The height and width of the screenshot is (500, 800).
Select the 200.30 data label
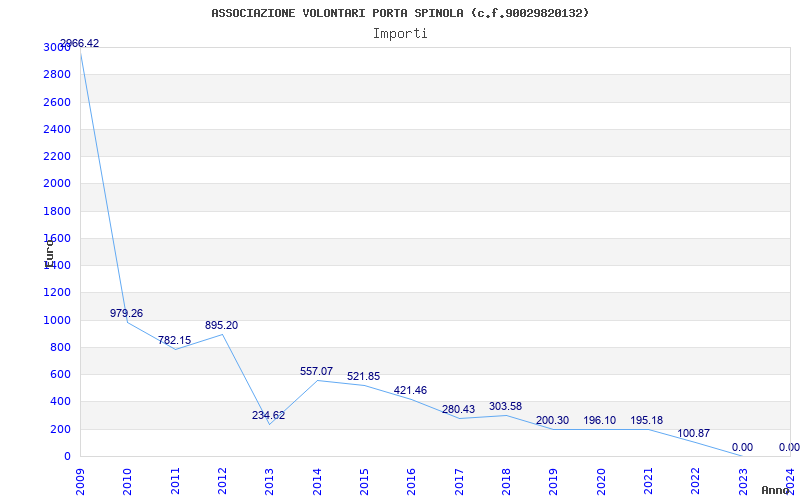[x=552, y=421]
